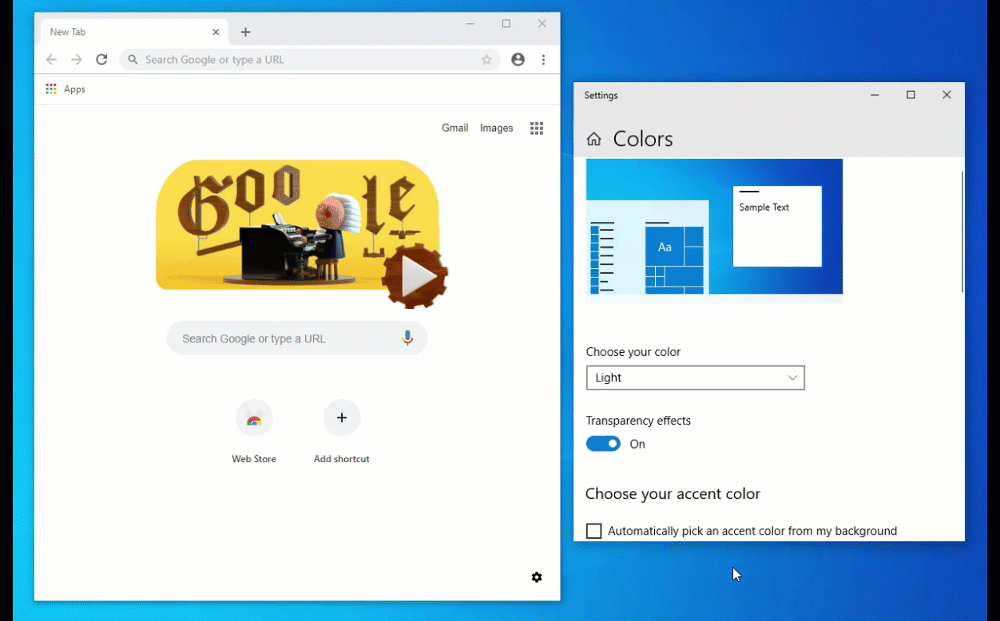Open Gmail link
The height and width of the screenshot is (621, 1000).
[x=455, y=128]
